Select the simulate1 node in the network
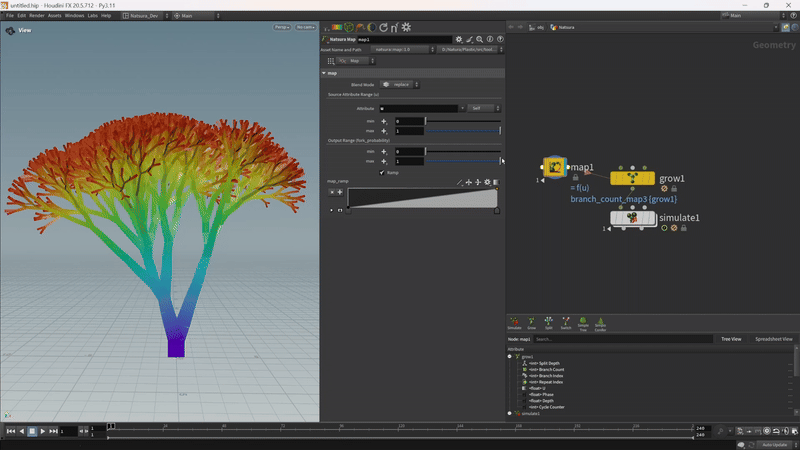The width and height of the screenshot is (800, 450). pos(633,218)
